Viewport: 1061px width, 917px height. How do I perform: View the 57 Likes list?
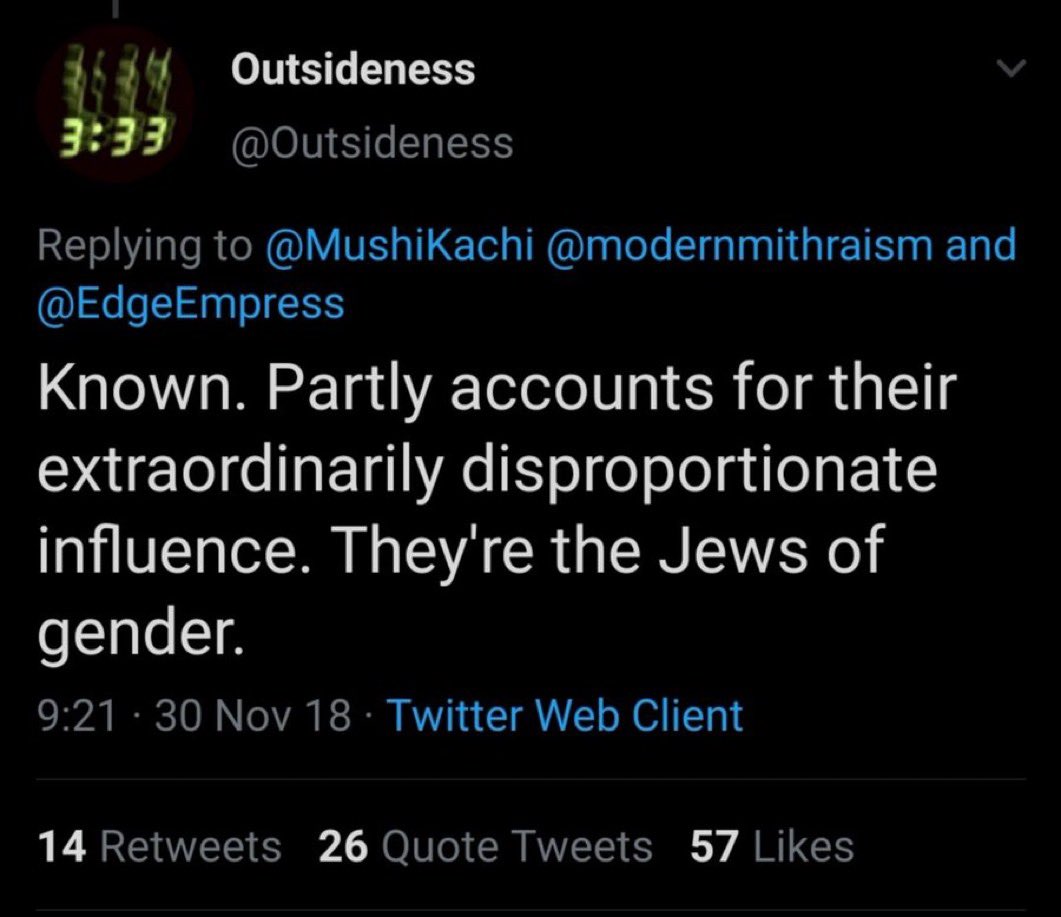point(772,847)
